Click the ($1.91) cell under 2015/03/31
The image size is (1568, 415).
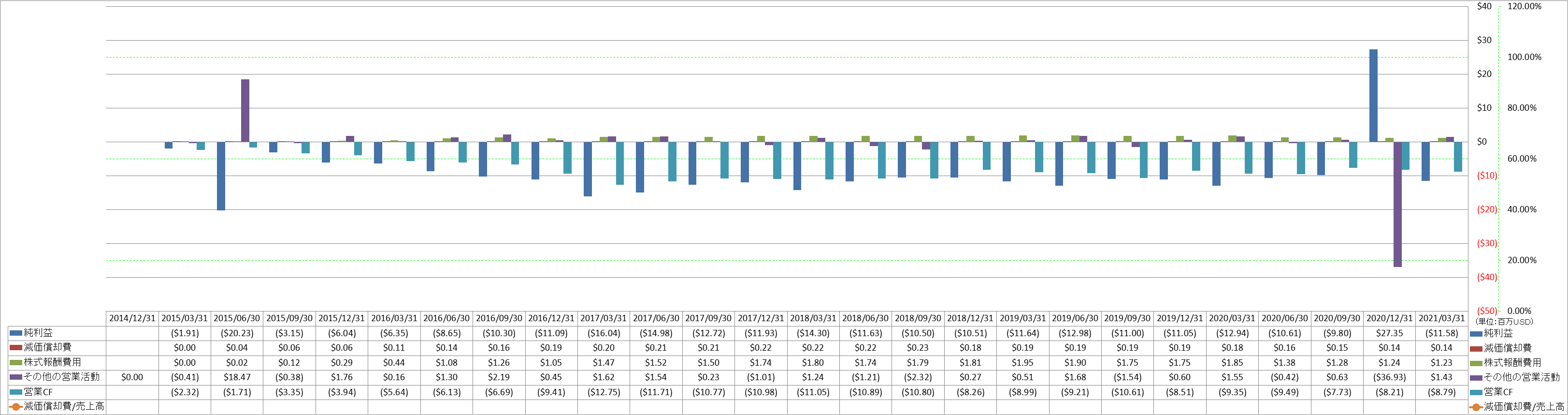(185, 333)
